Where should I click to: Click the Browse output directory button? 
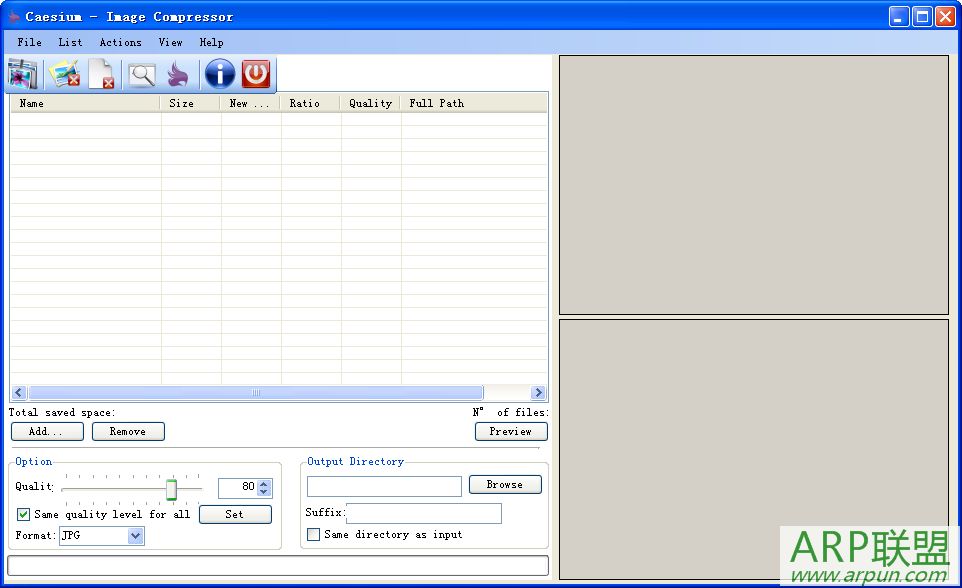pyautogui.click(x=506, y=484)
